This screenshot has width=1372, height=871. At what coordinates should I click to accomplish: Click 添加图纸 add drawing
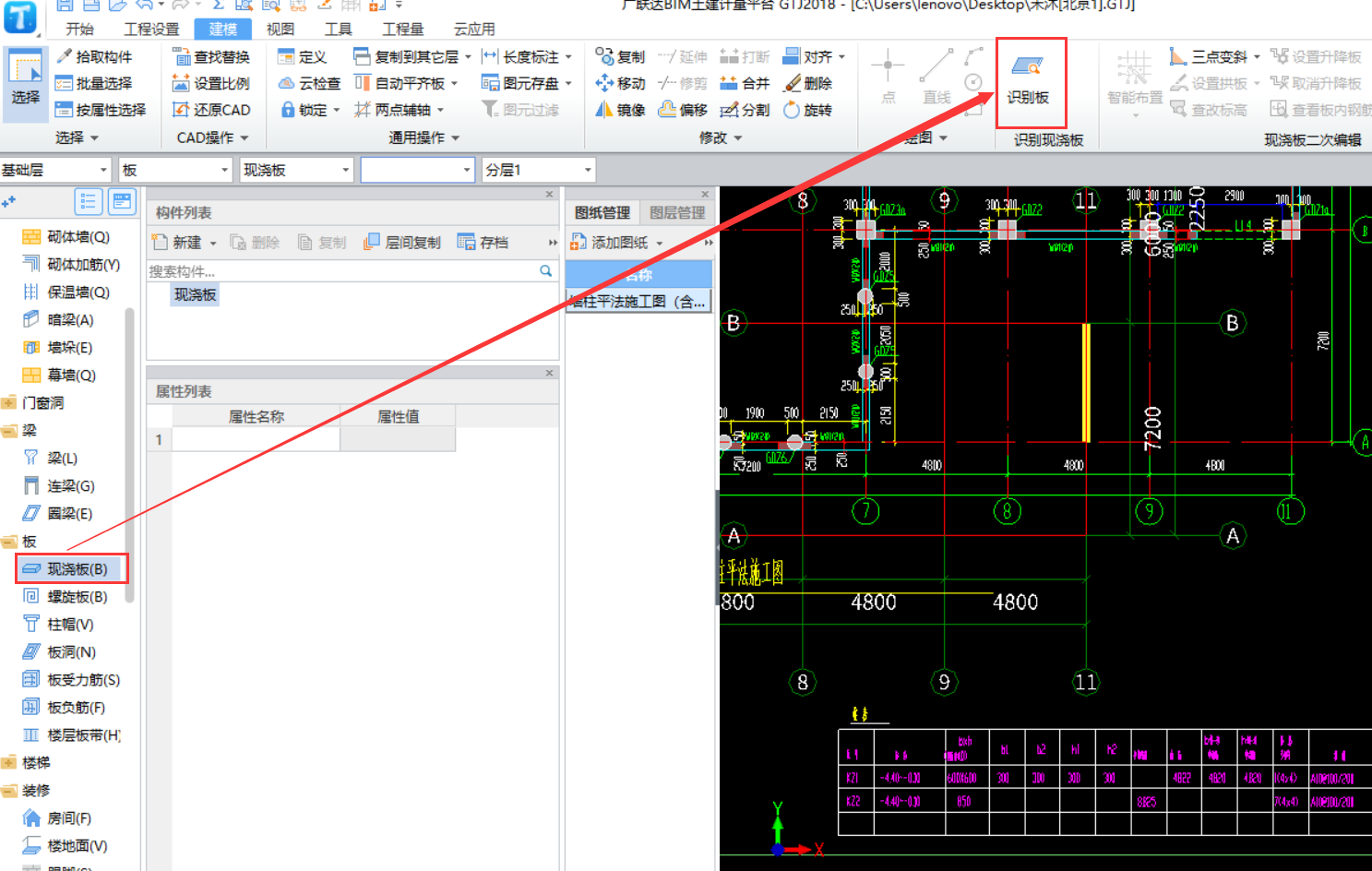(615, 243)
